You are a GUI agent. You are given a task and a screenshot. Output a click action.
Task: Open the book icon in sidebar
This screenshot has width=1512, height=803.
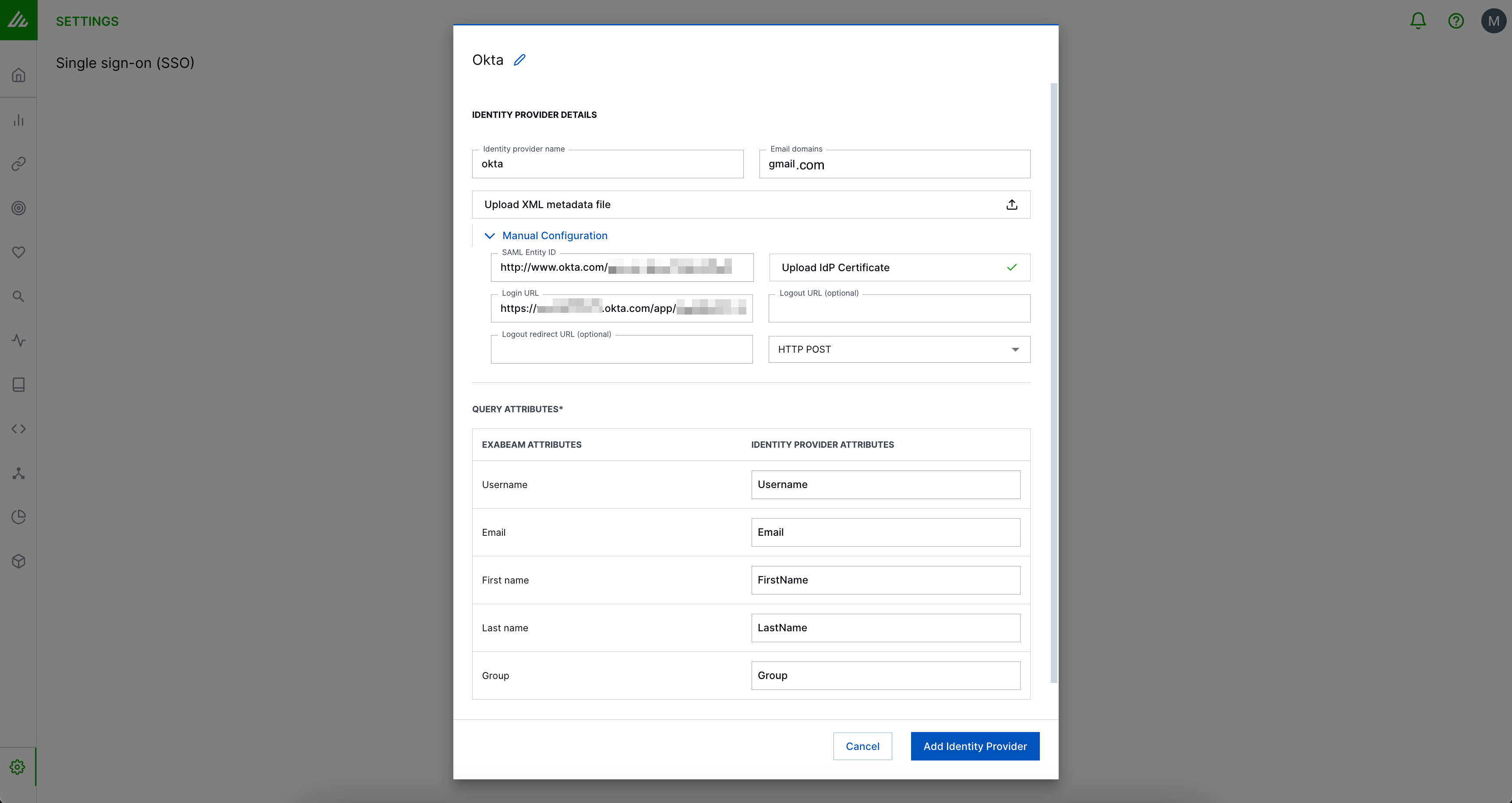pos(19,385)
